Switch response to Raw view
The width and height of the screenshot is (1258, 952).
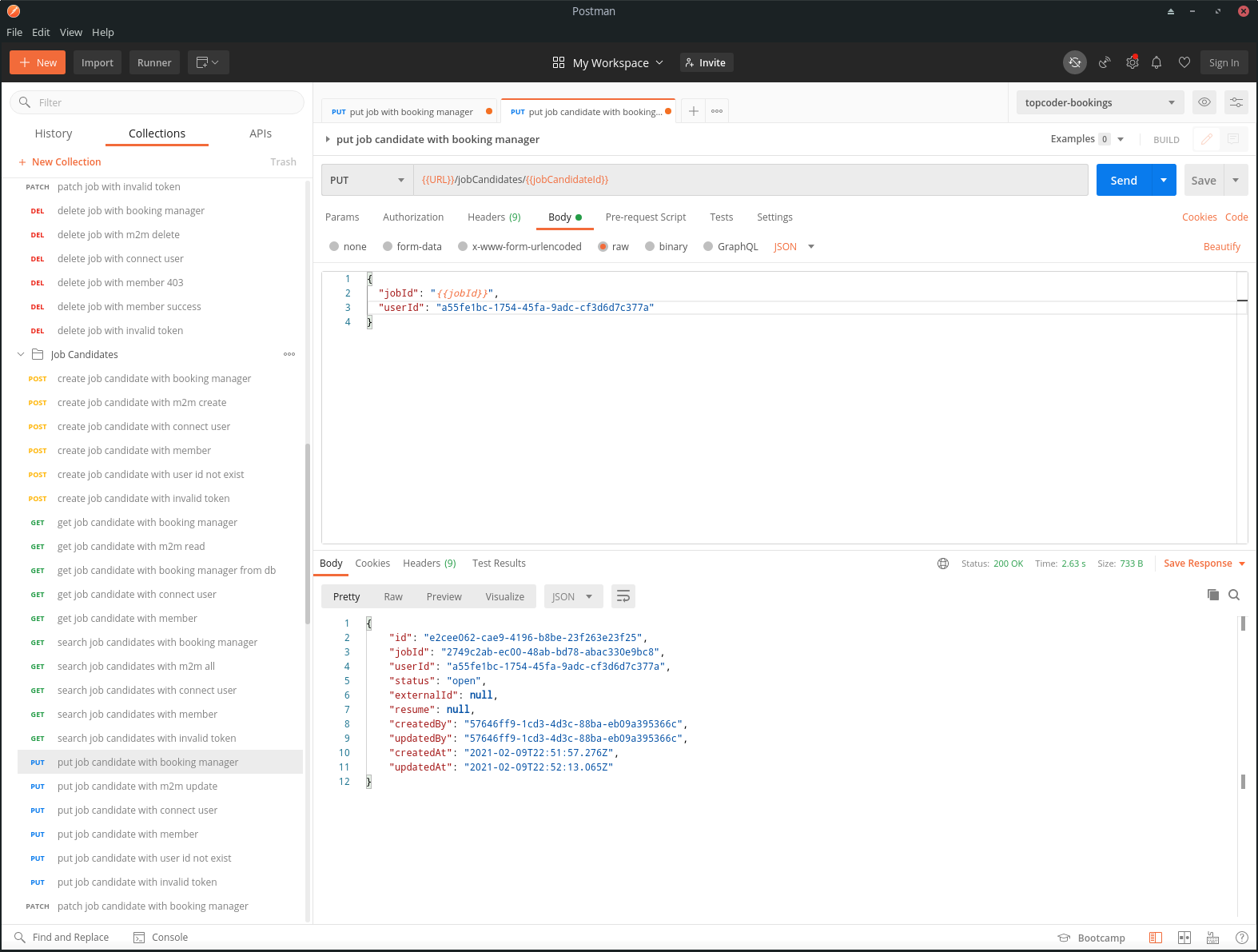coord(393,596)
